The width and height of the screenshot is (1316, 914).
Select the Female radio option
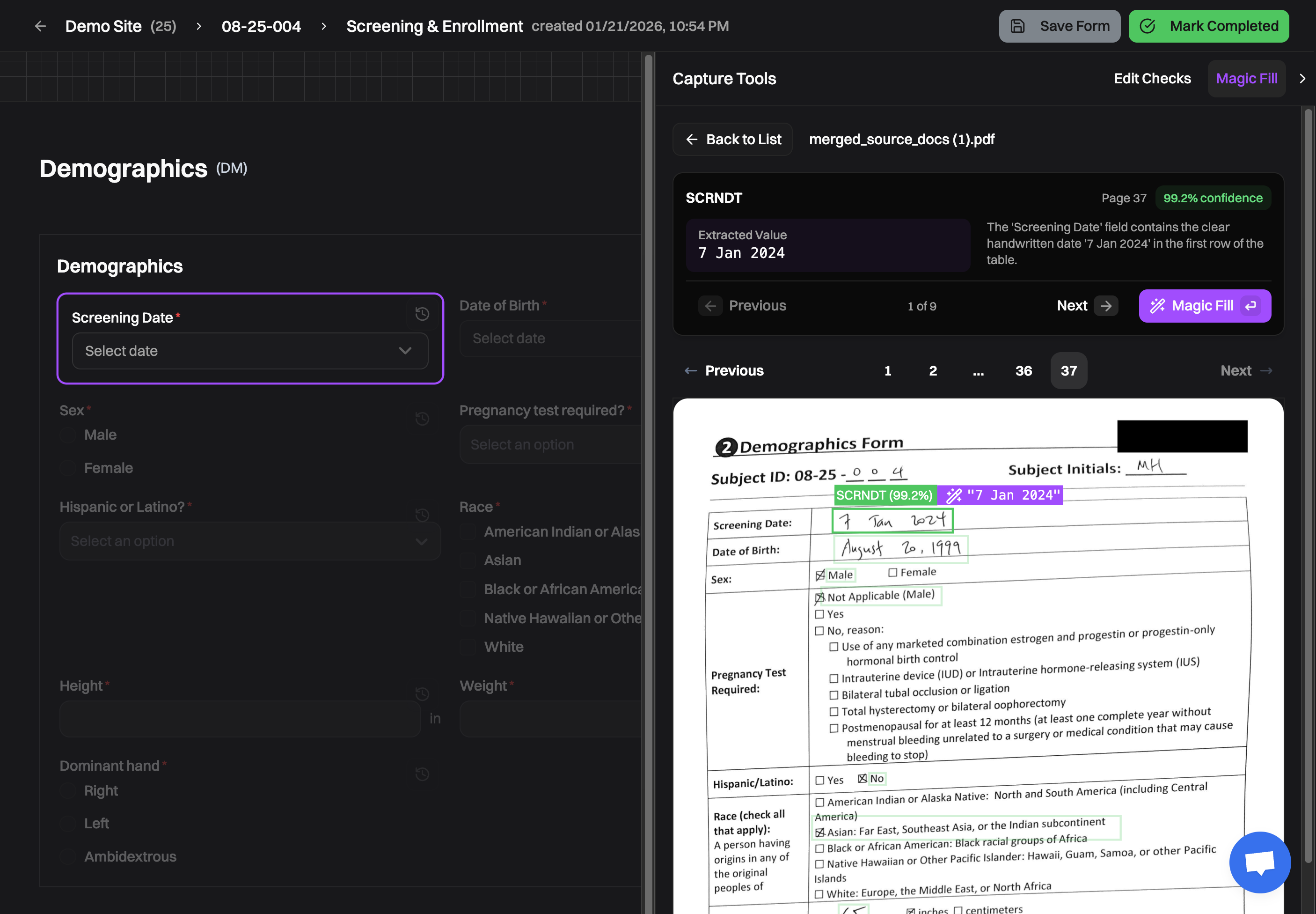(68, 468)
